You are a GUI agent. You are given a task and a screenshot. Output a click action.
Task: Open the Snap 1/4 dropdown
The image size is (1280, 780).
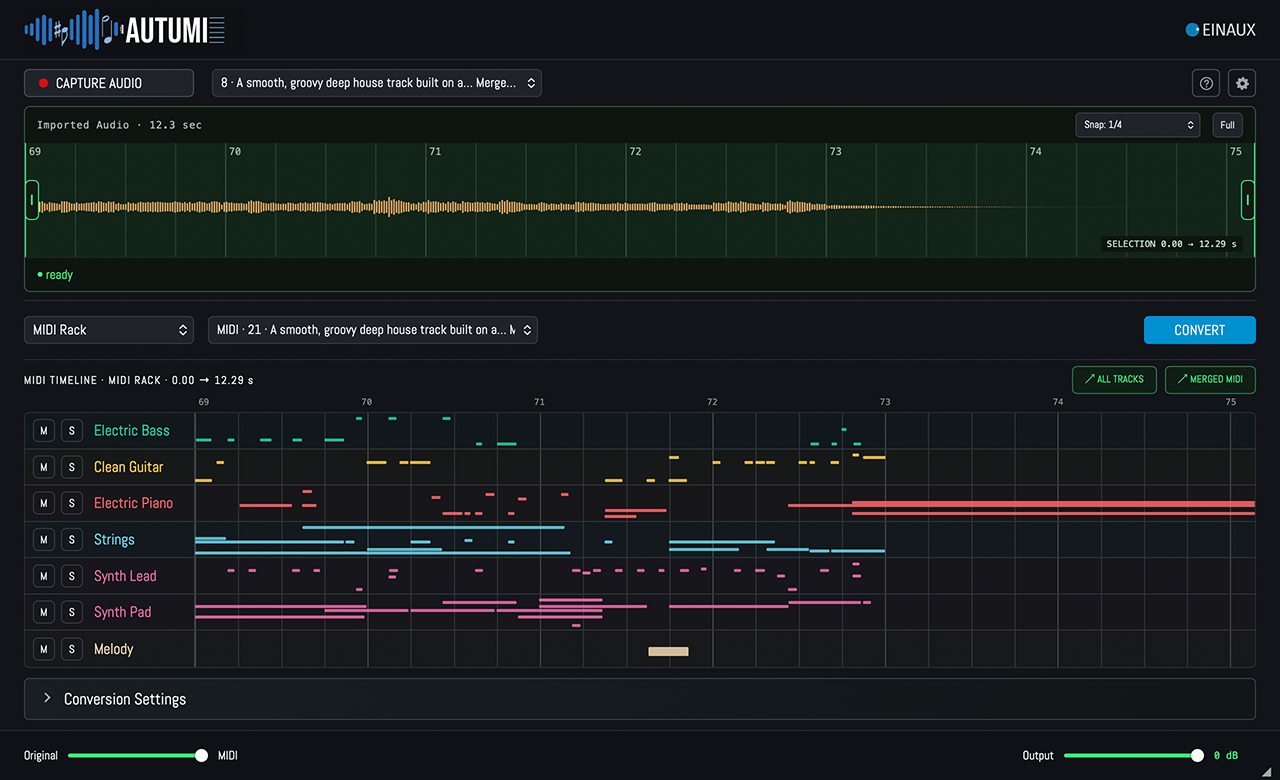click(x=1138, y=125)
